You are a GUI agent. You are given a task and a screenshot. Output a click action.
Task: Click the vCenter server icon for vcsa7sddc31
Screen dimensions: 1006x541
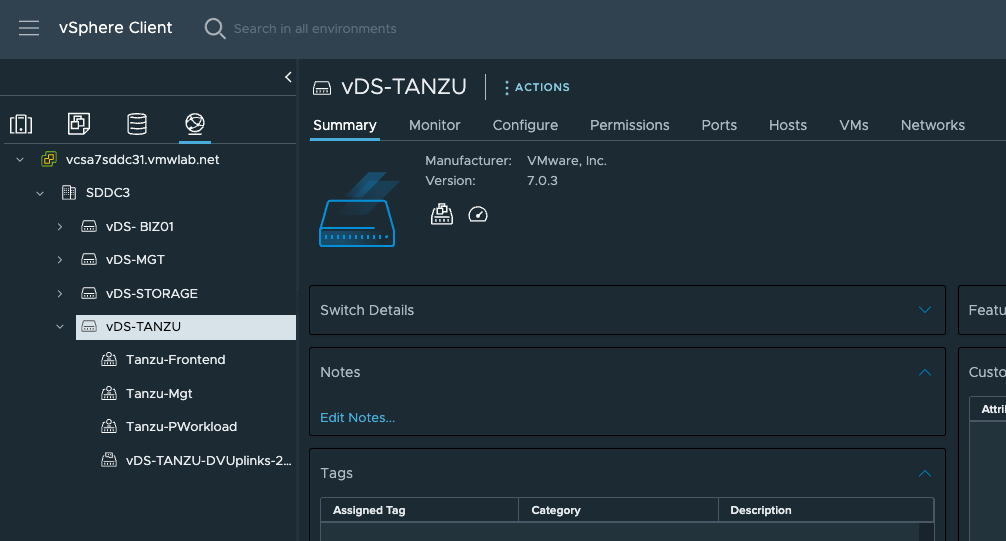(49, 159)
